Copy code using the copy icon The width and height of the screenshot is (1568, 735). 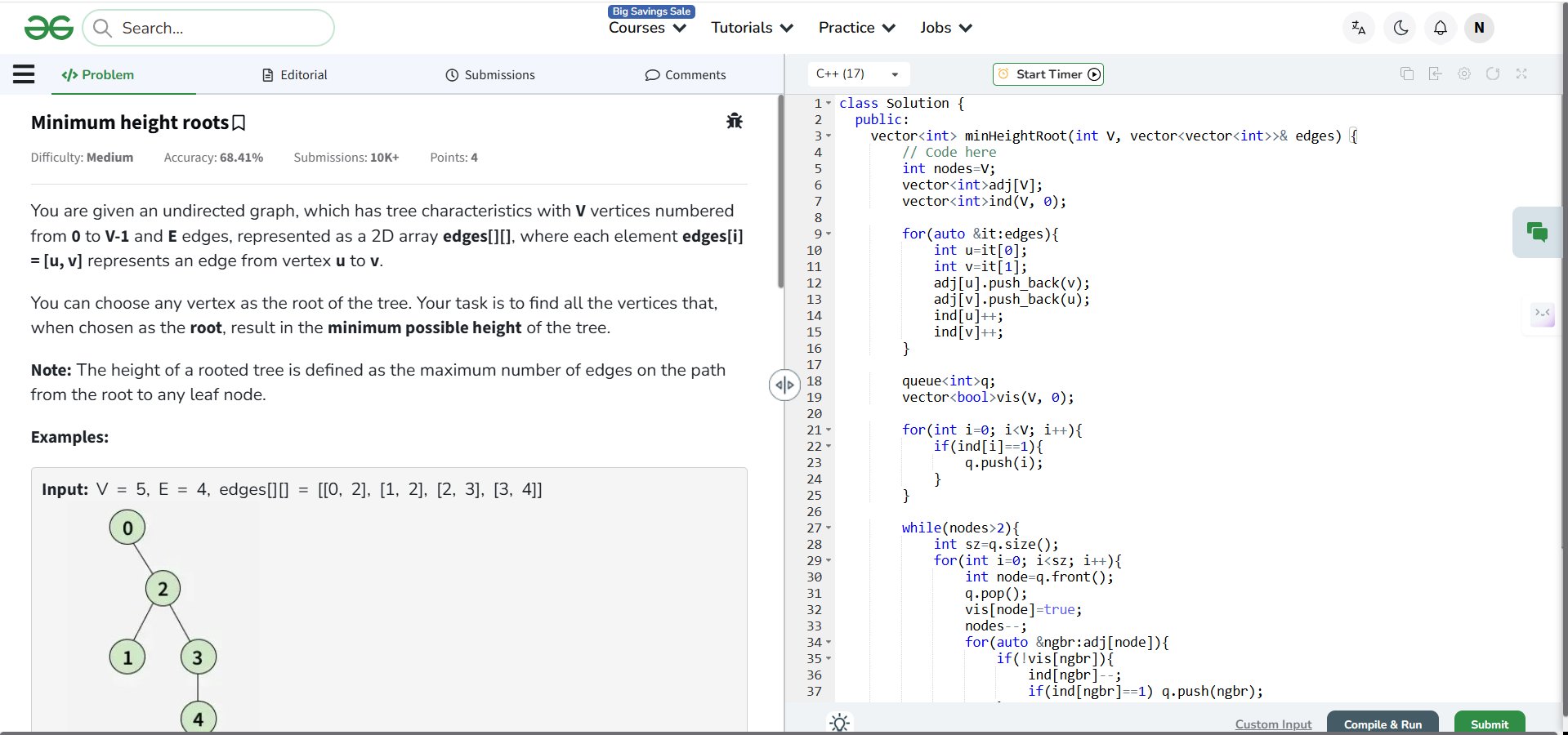(x=1406, y=73)
